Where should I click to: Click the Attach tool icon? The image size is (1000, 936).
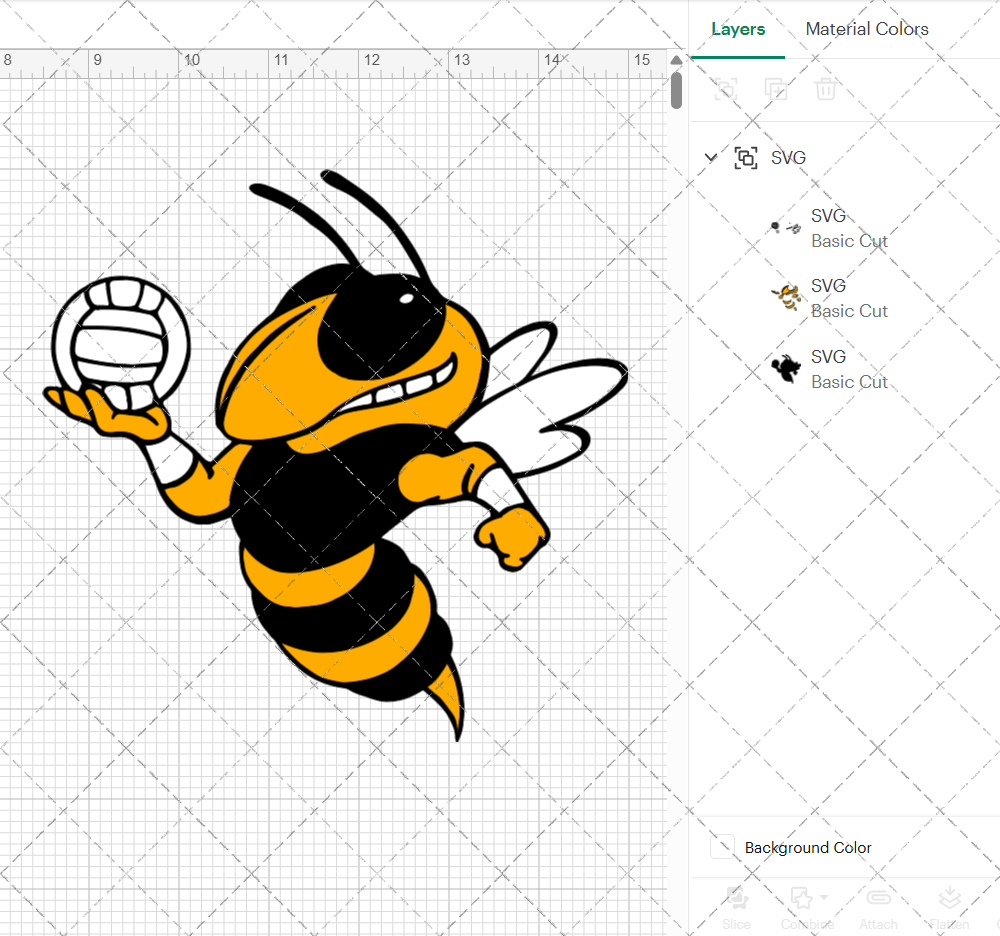(878, 898)
